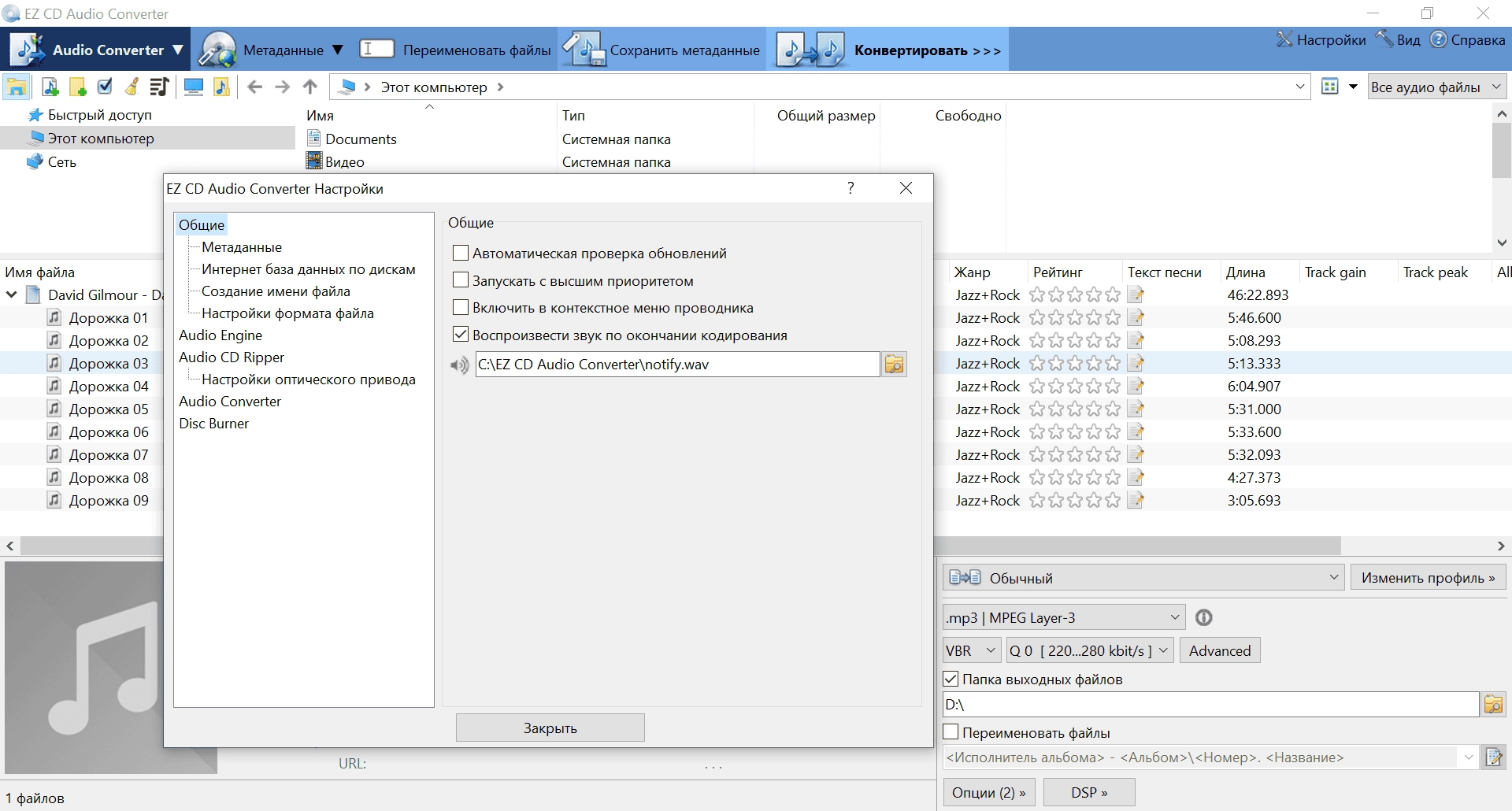The height and width of the screenshot is (811, 1512).
Task: Browse output folder icon next to D:\
Action: (1493, 704)
